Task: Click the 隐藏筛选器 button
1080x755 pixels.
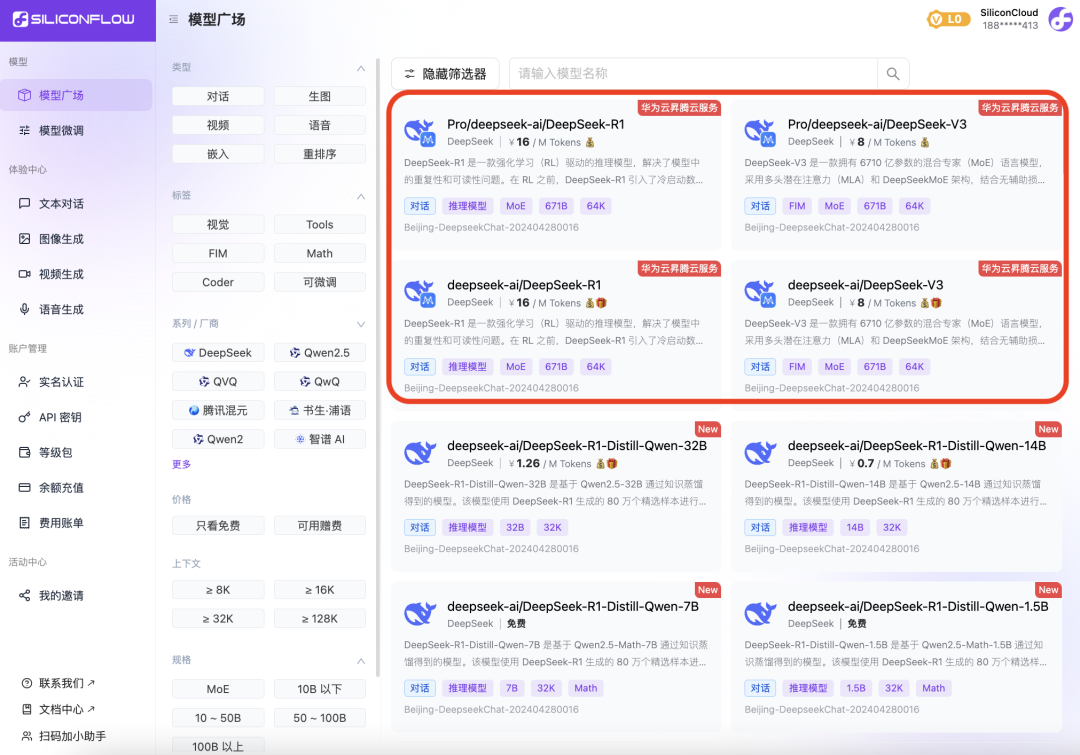Action: (x=446, y=73)
